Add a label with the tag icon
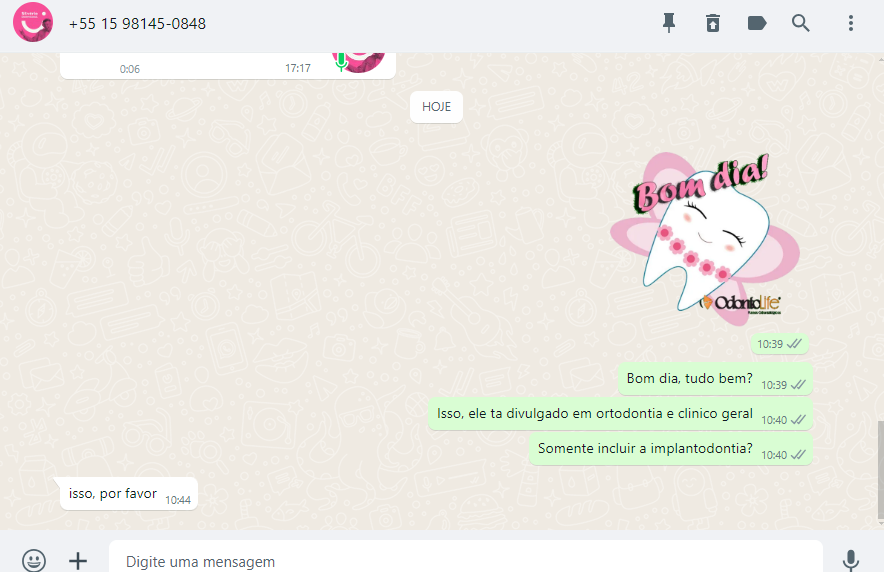This screenshot has width=884, height=572. (757, 23)
